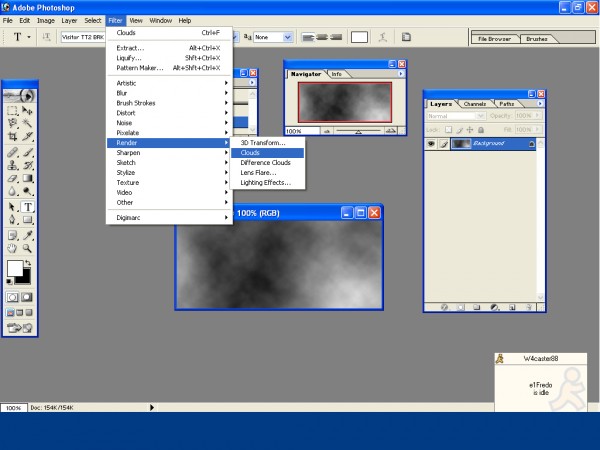The image size is (600, 450).
Task: Open the Opacity slider arrow
Action: (x=538, y=116)
